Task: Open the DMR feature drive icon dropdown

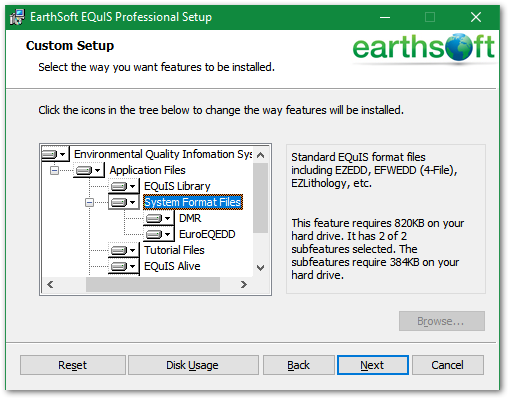Action: 159,218
